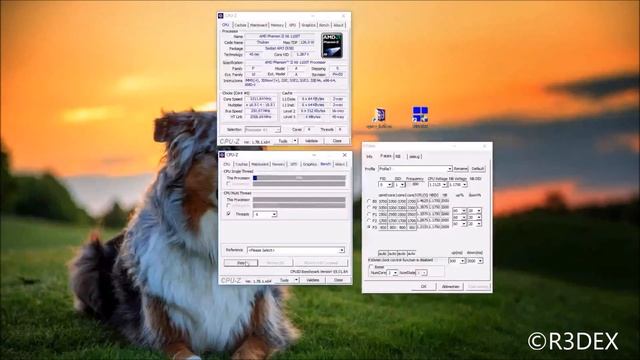Click Single Thread This Processor progress bar
Viewport: 640px width, 360px height.
[x=299, y=178]
